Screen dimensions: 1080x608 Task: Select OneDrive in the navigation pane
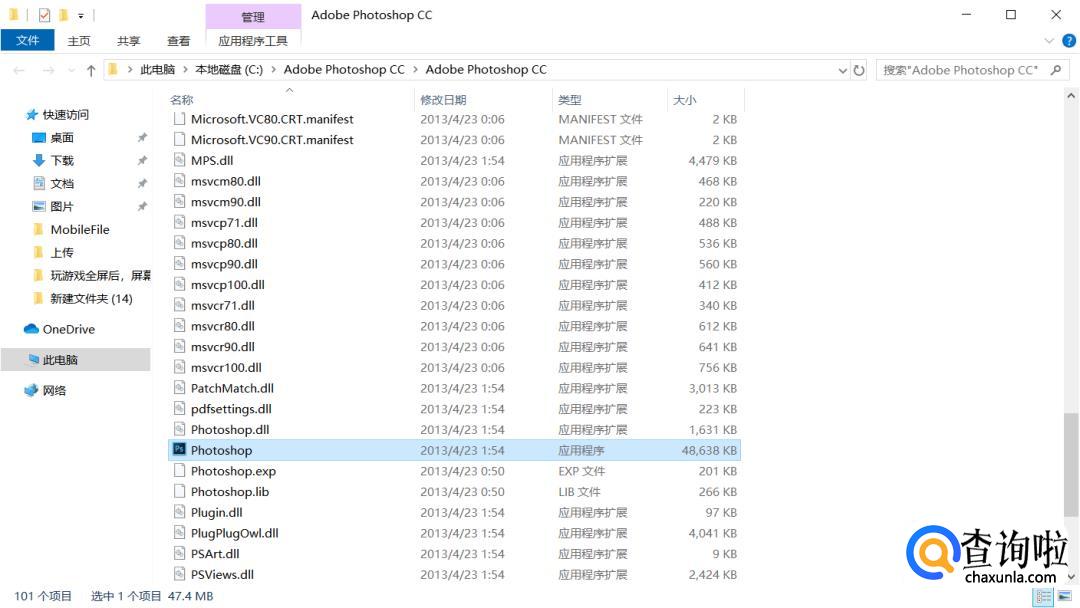pos(68,329)
